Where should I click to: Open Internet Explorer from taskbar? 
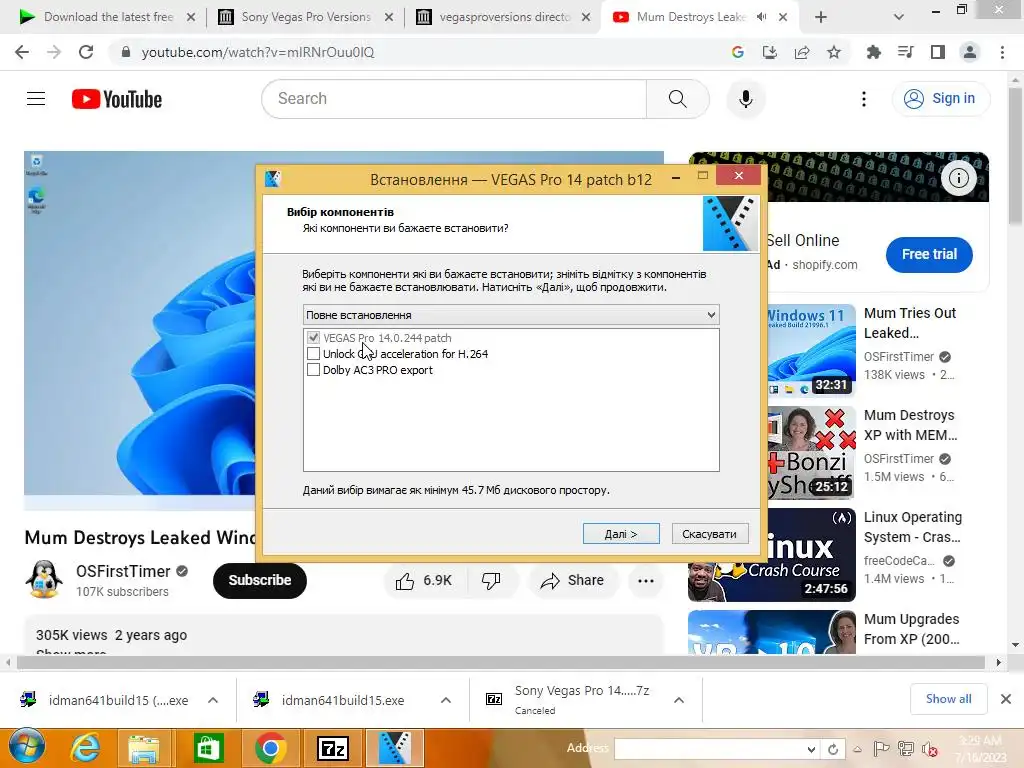pos(86,748)
